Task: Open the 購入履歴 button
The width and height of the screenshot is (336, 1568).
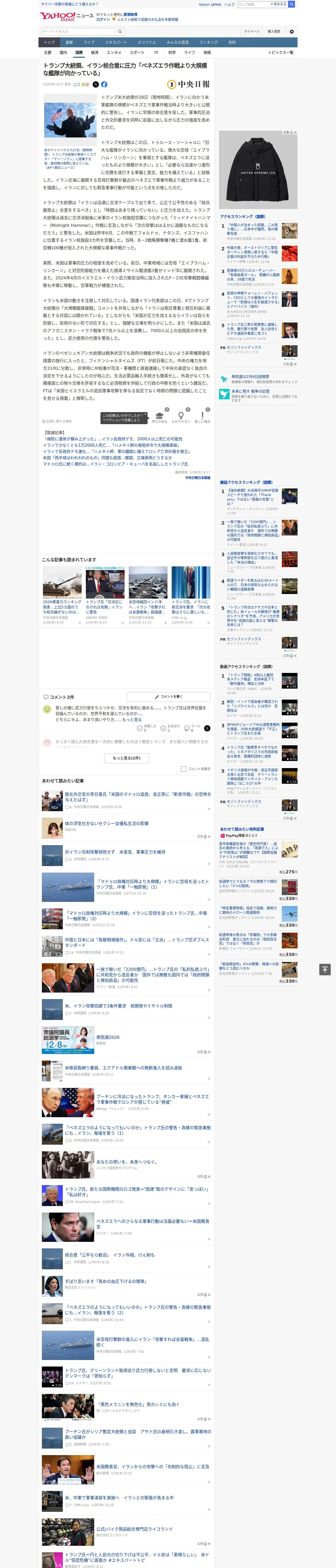Action: click(274, 32)
